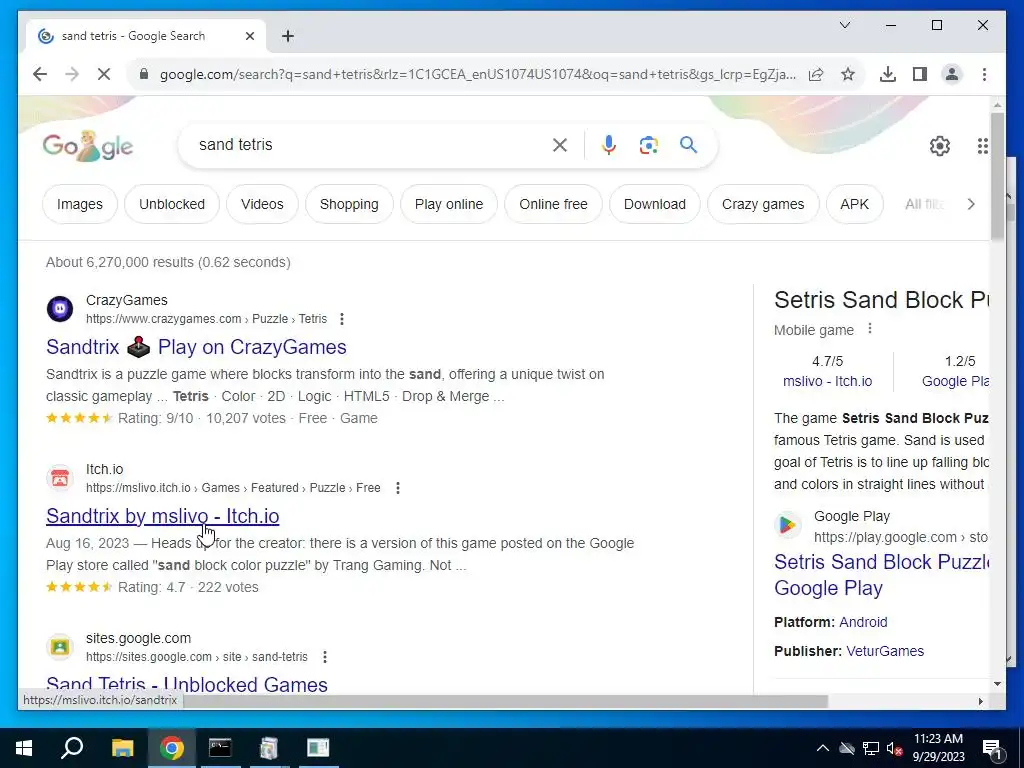The width and height of the screenshot is (1024, 768).
Task: Select the Shopping filter chip
Action: pyautogui.click(x=349, y=204)
